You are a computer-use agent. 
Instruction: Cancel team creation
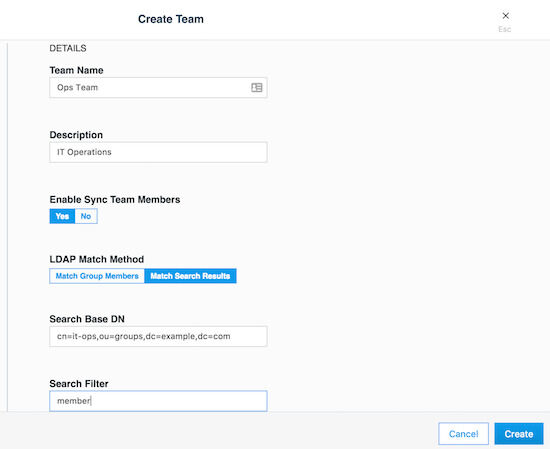[463, 434]
